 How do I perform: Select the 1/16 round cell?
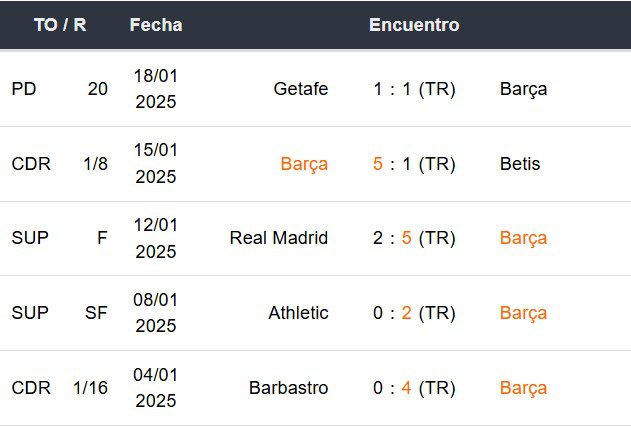click(x=91, y=388)
